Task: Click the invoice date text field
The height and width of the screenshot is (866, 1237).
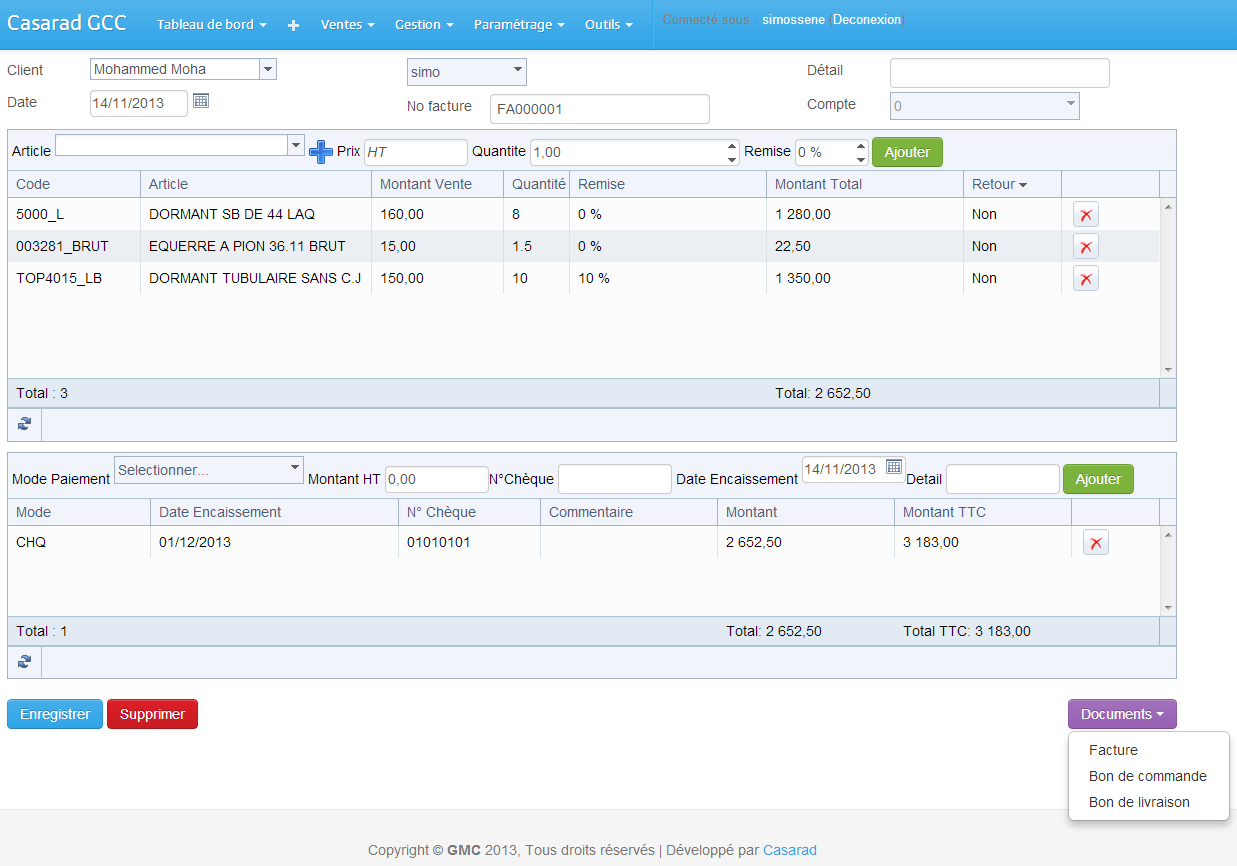Action: point(139,103)
